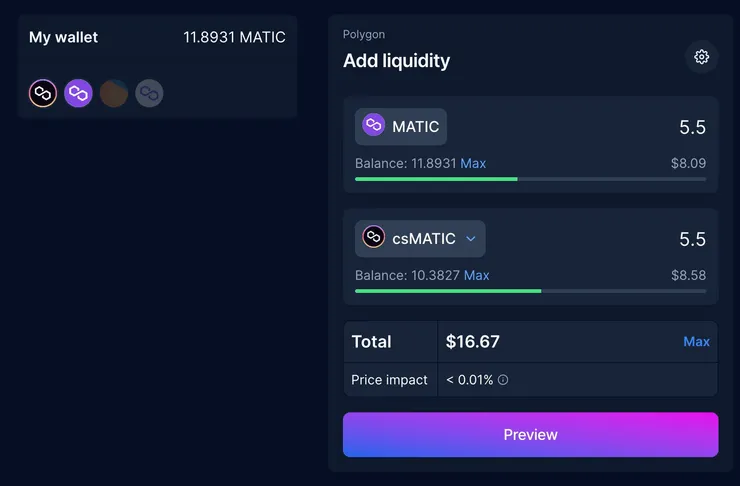The image size is (740, 486).
Task: Click the 11.8931 MATIC wallet balance
Action: (234, 37)
